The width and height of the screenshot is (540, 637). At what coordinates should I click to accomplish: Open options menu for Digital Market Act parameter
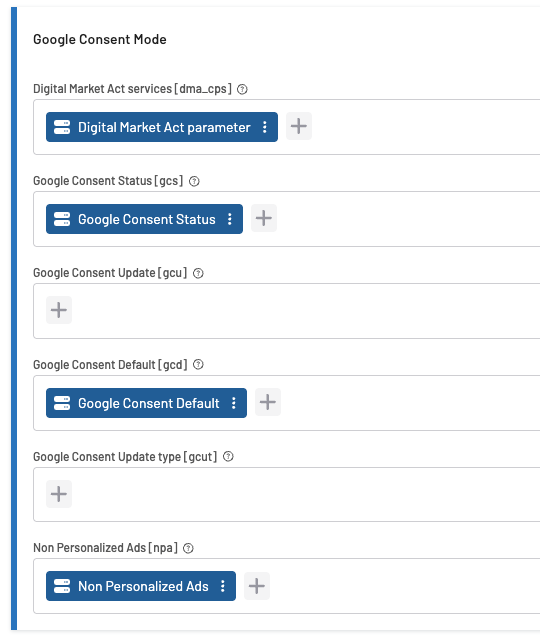265,127
